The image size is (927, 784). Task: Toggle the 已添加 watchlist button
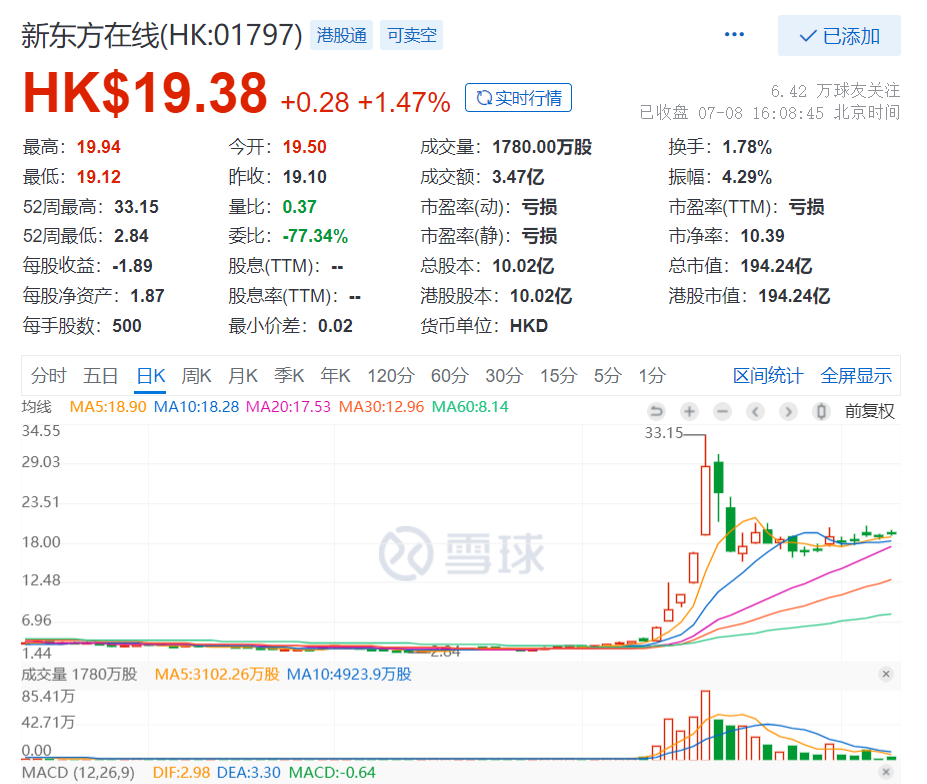click(839, 36)
